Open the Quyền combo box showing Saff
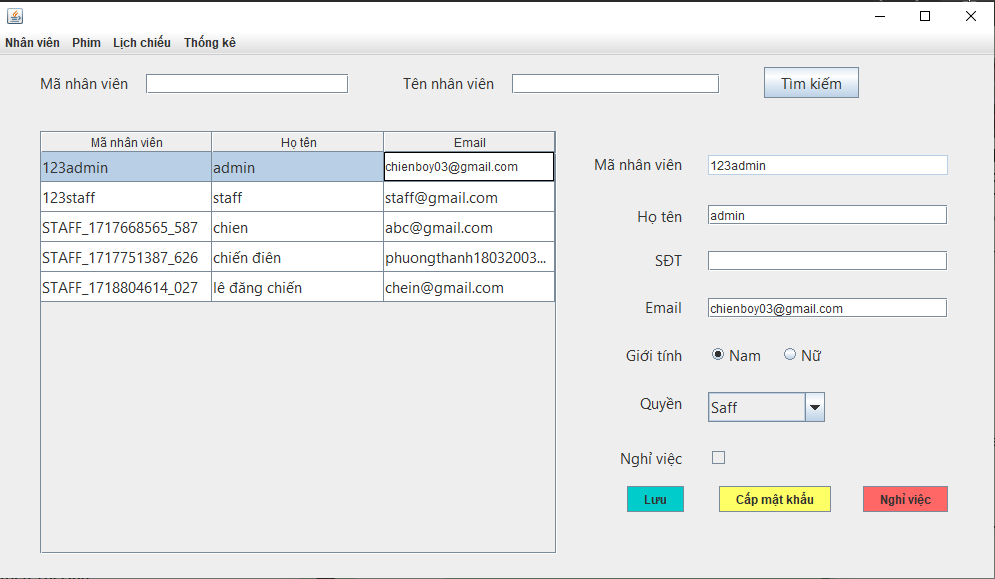This screenshot has height=579, width=995. [766, 407]
